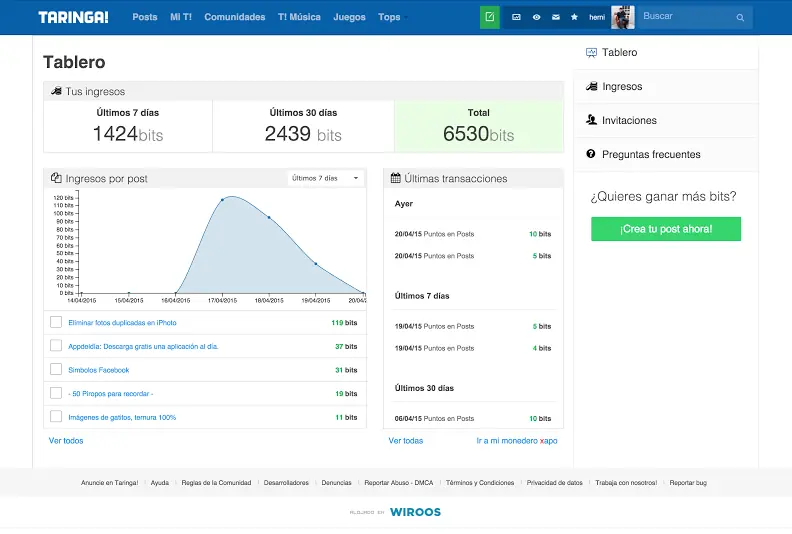Click the ¡Crea tu post ahora! button

[666, 229]
